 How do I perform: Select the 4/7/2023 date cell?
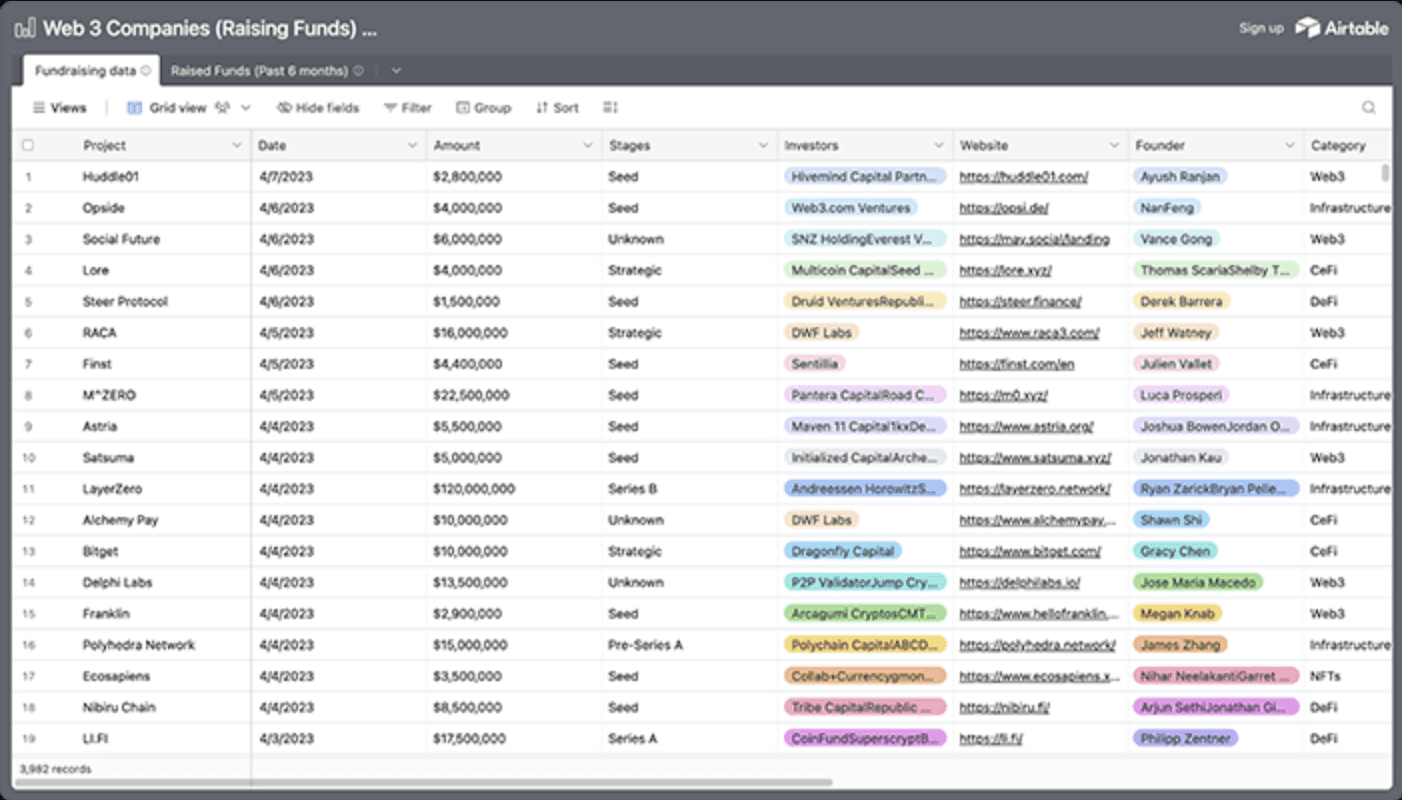click(x=339, y=177)
